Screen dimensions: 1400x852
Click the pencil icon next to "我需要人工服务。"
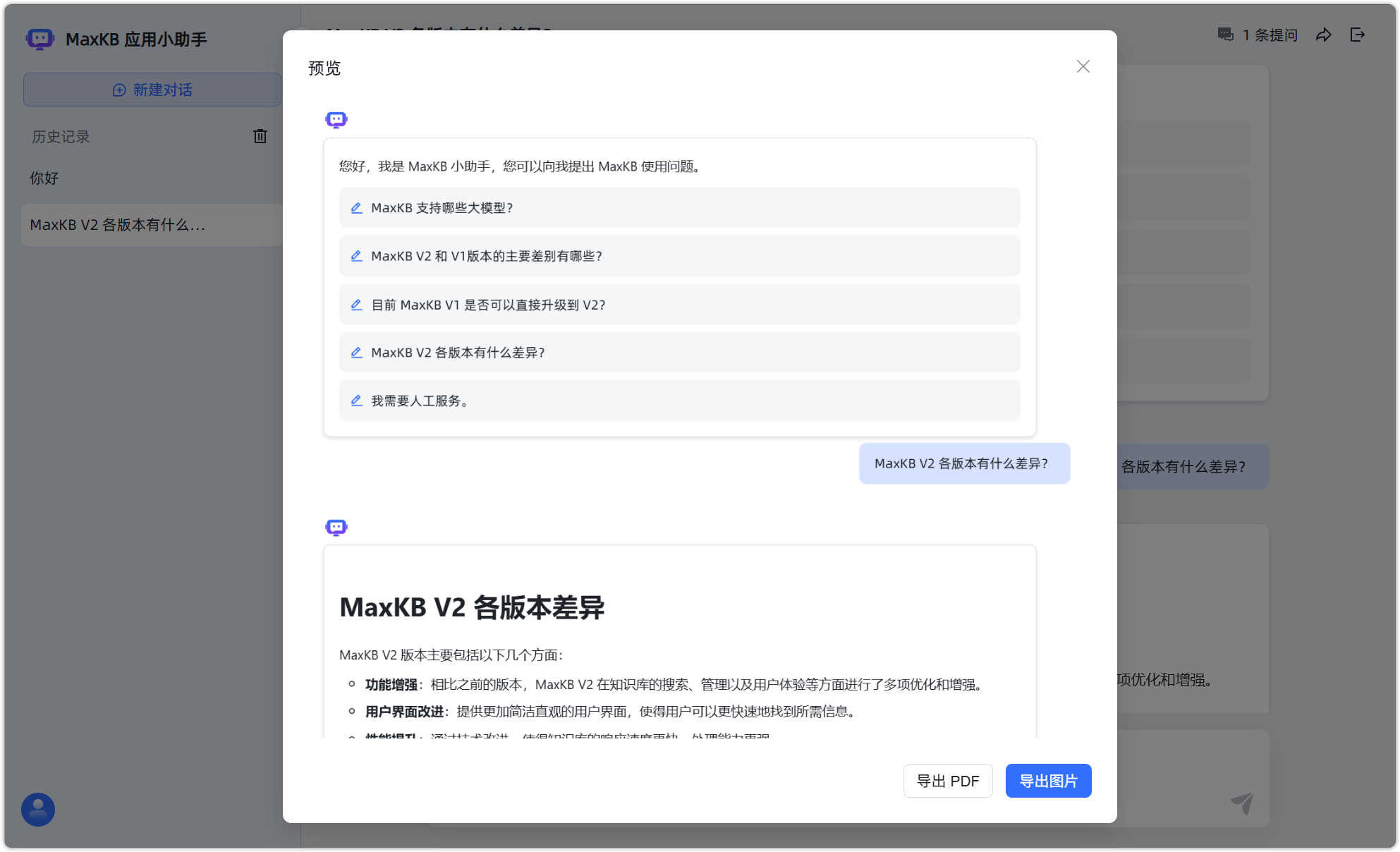point(356,400)
